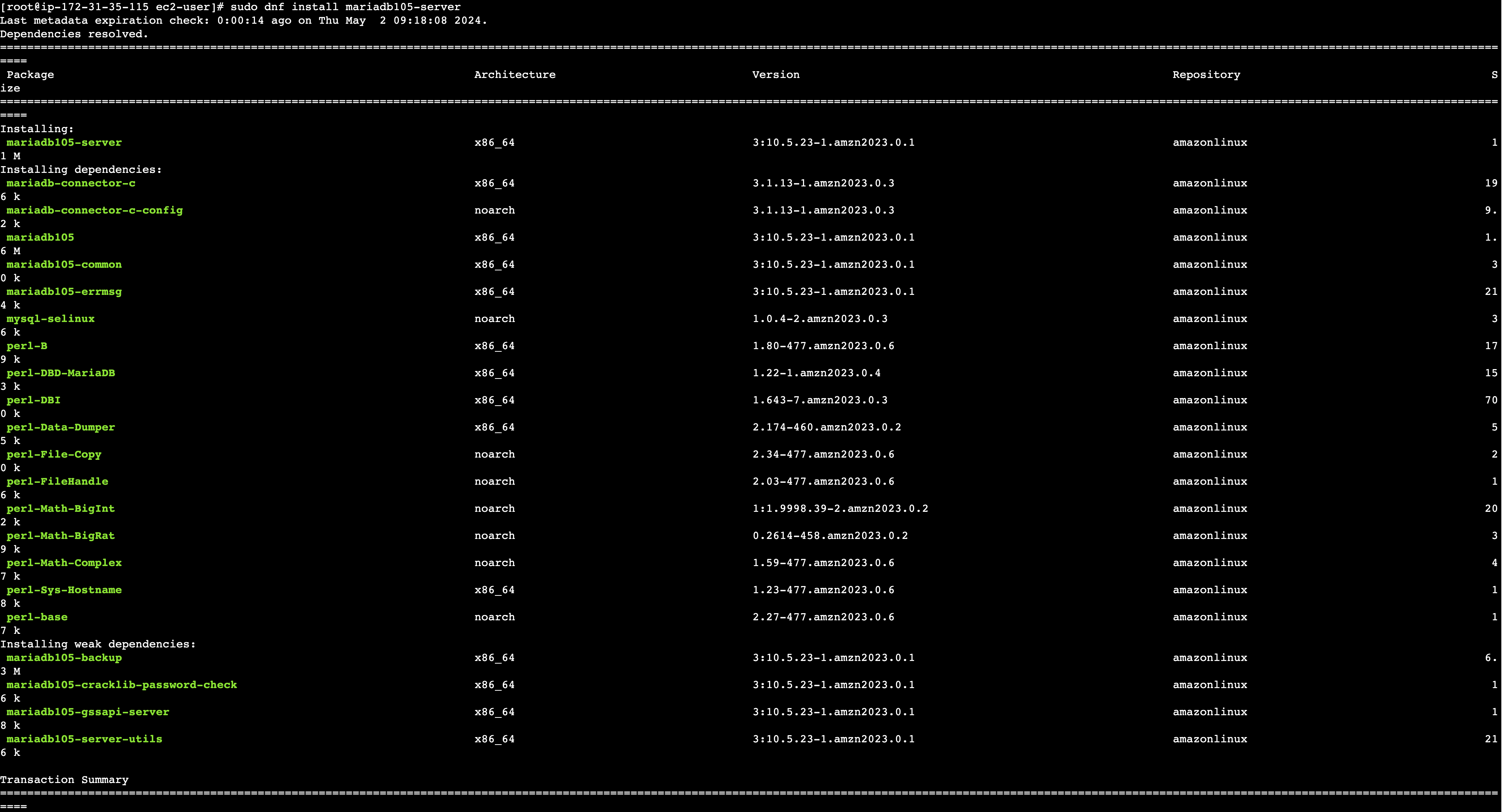
Task: Click version 1.0.4-2.amzn2023.0.3 of mysql-selinux
Action: [x=820, y=319]
